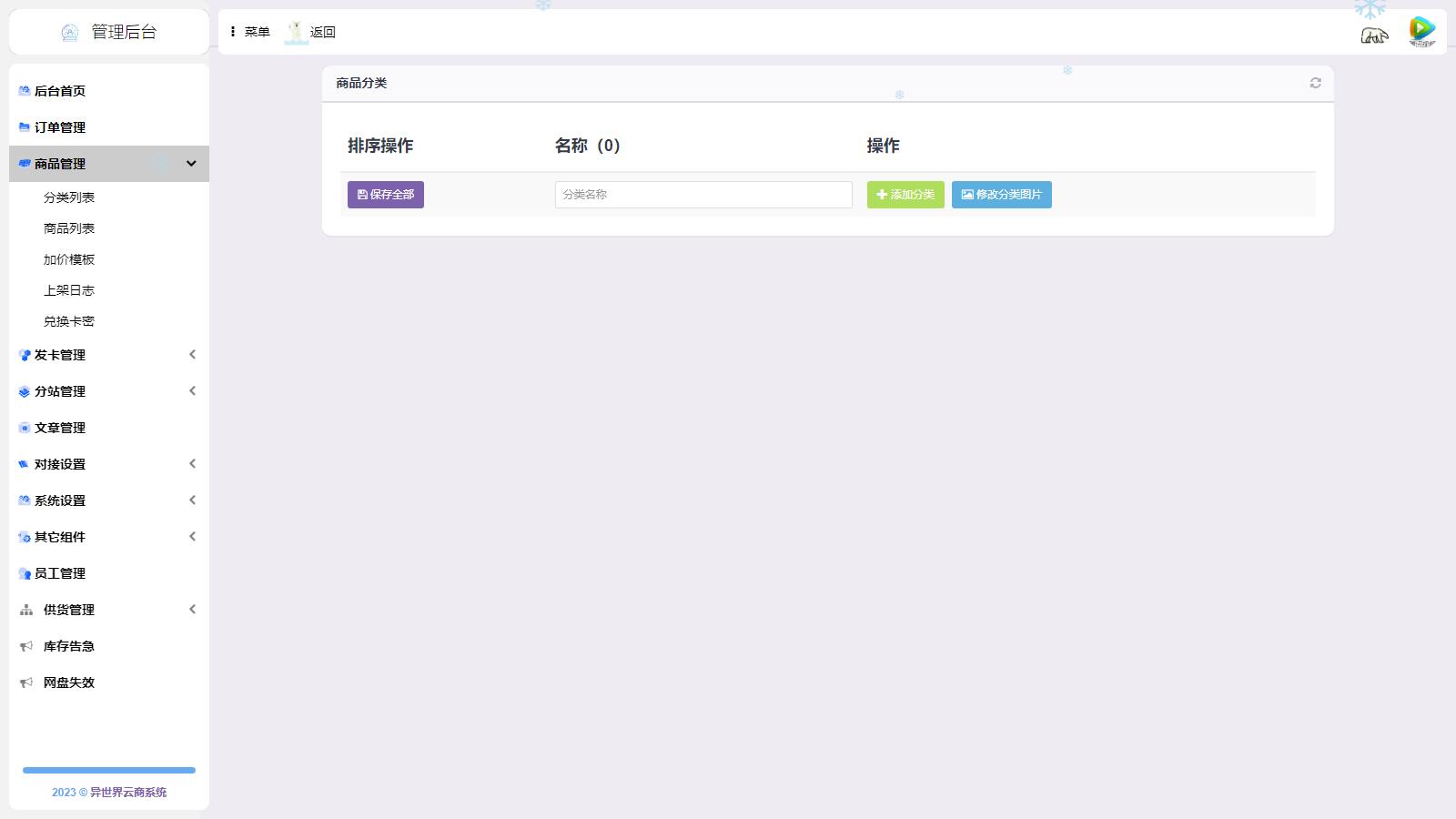
Task: Open 订单管理 in sidebar
Action: 60,127
